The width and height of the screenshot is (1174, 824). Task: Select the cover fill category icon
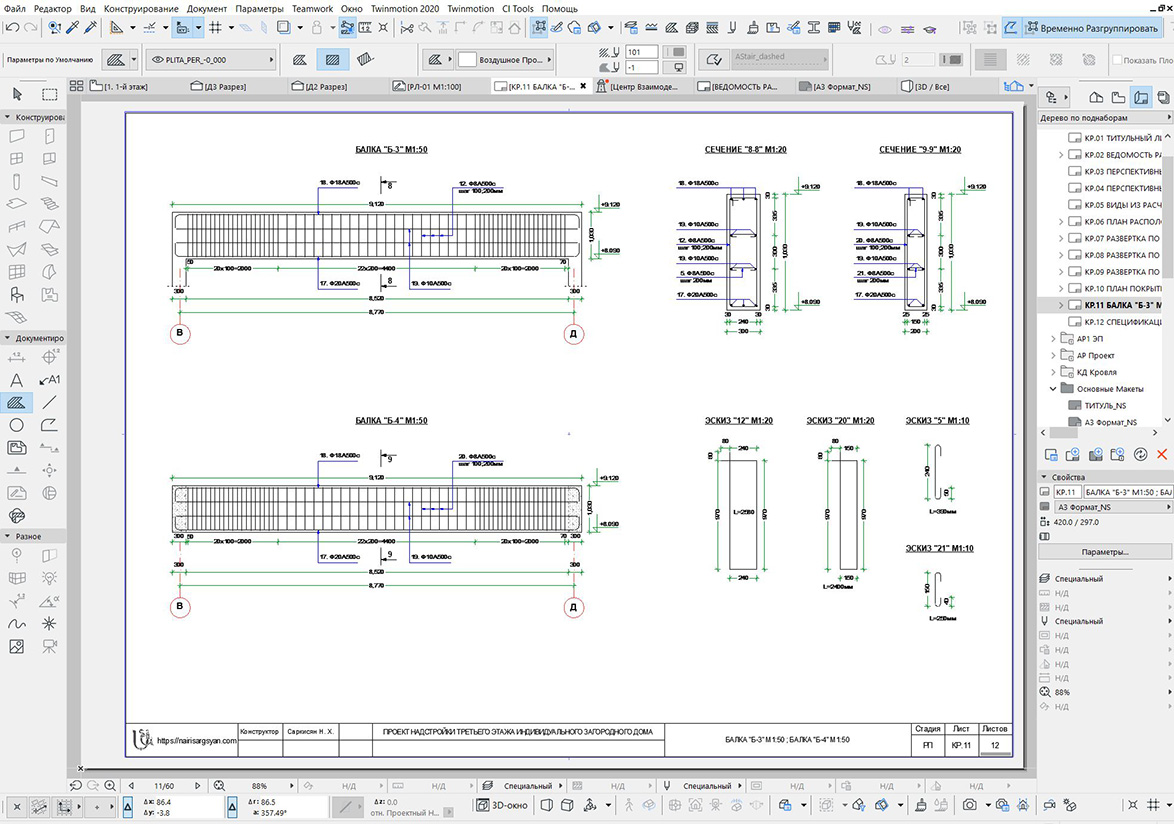pos(332,59)
